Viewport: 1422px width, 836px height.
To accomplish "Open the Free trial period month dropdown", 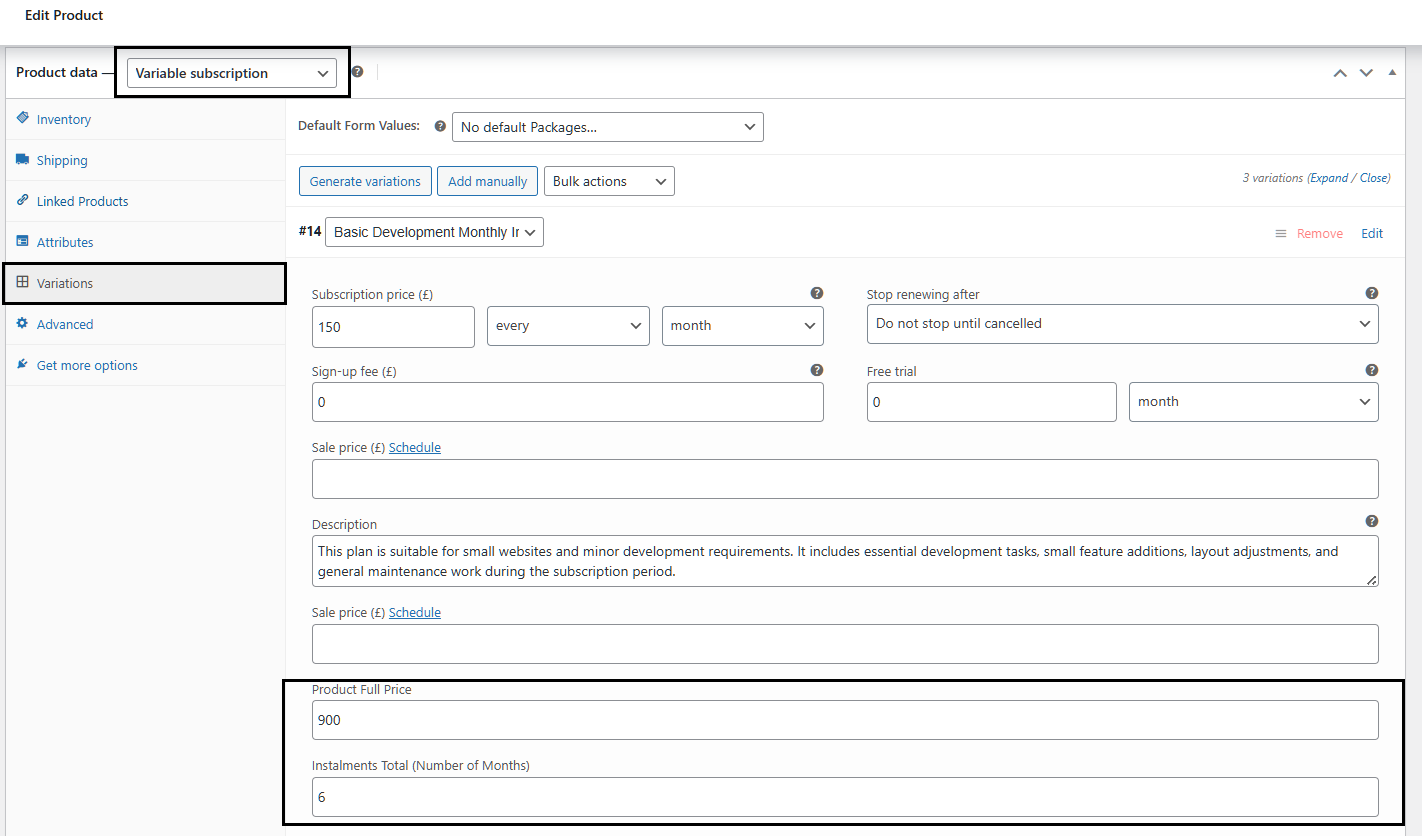I will 1253,401.
